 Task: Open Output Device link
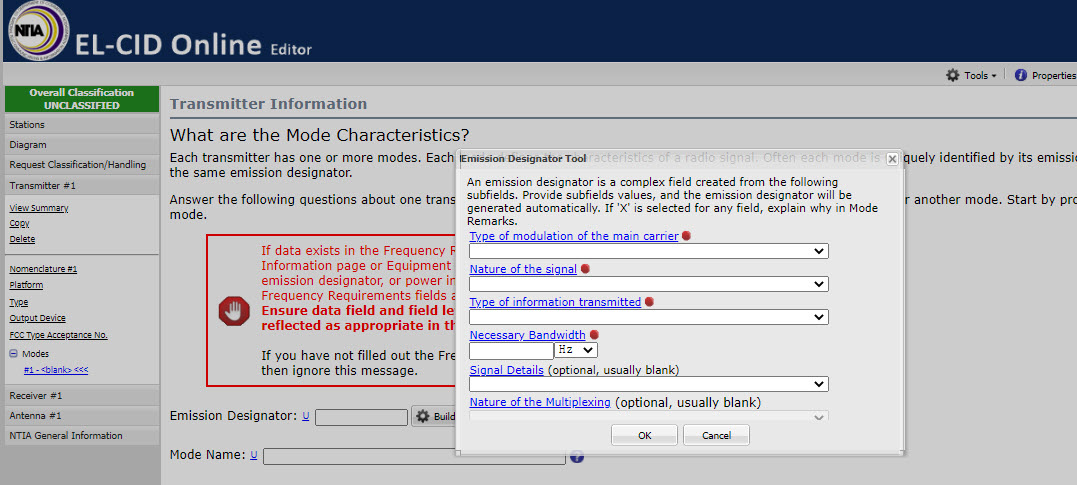[38, 318]
